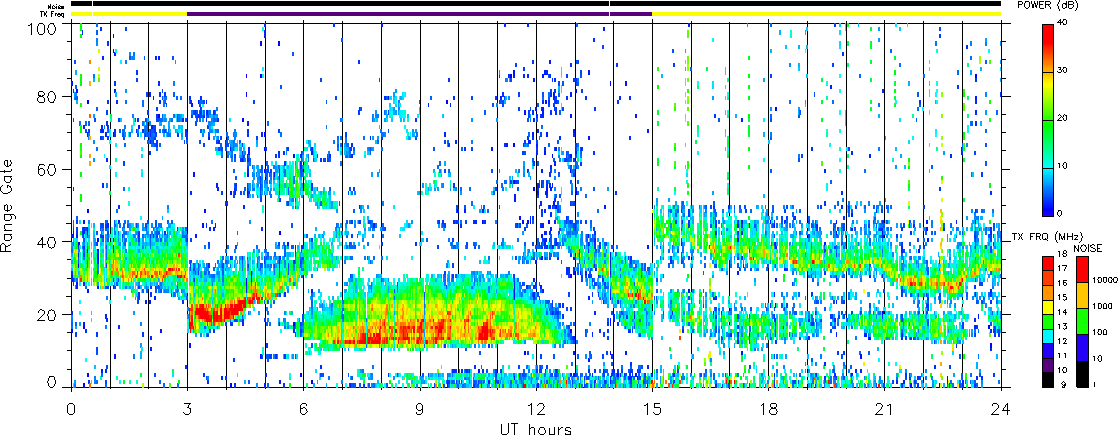Select the 'UT hours' axis title
The image size is (1118, 435).
[x=536, y=428]
